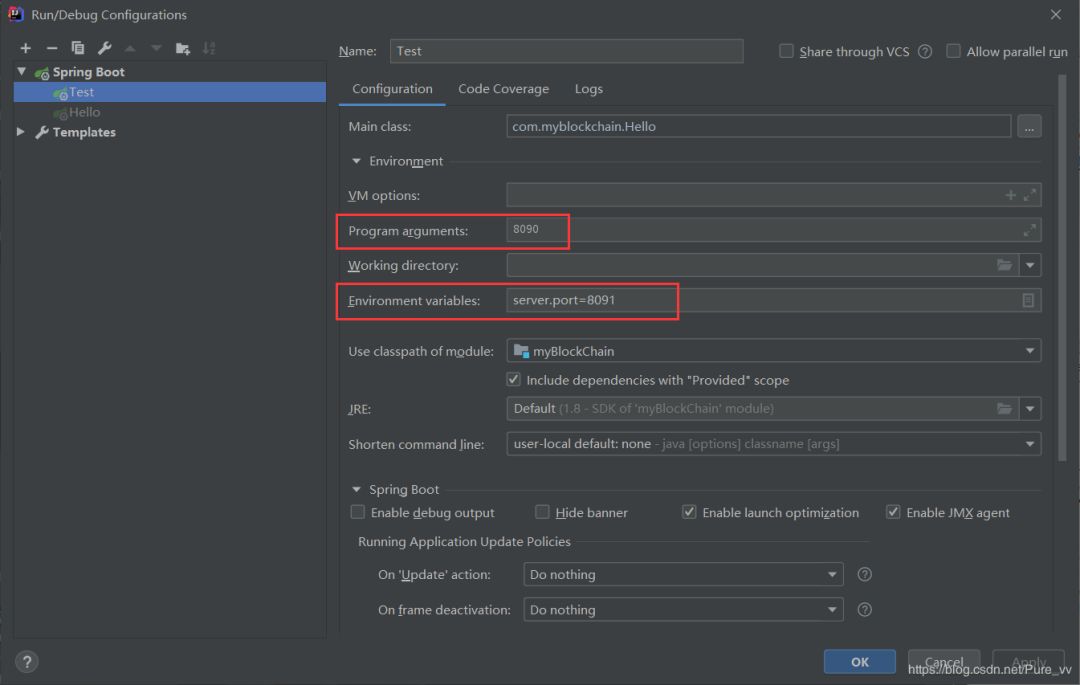Enable the Share through VCS checkbox
Viewport: 1080px width, 685px height.
point(786,51)
